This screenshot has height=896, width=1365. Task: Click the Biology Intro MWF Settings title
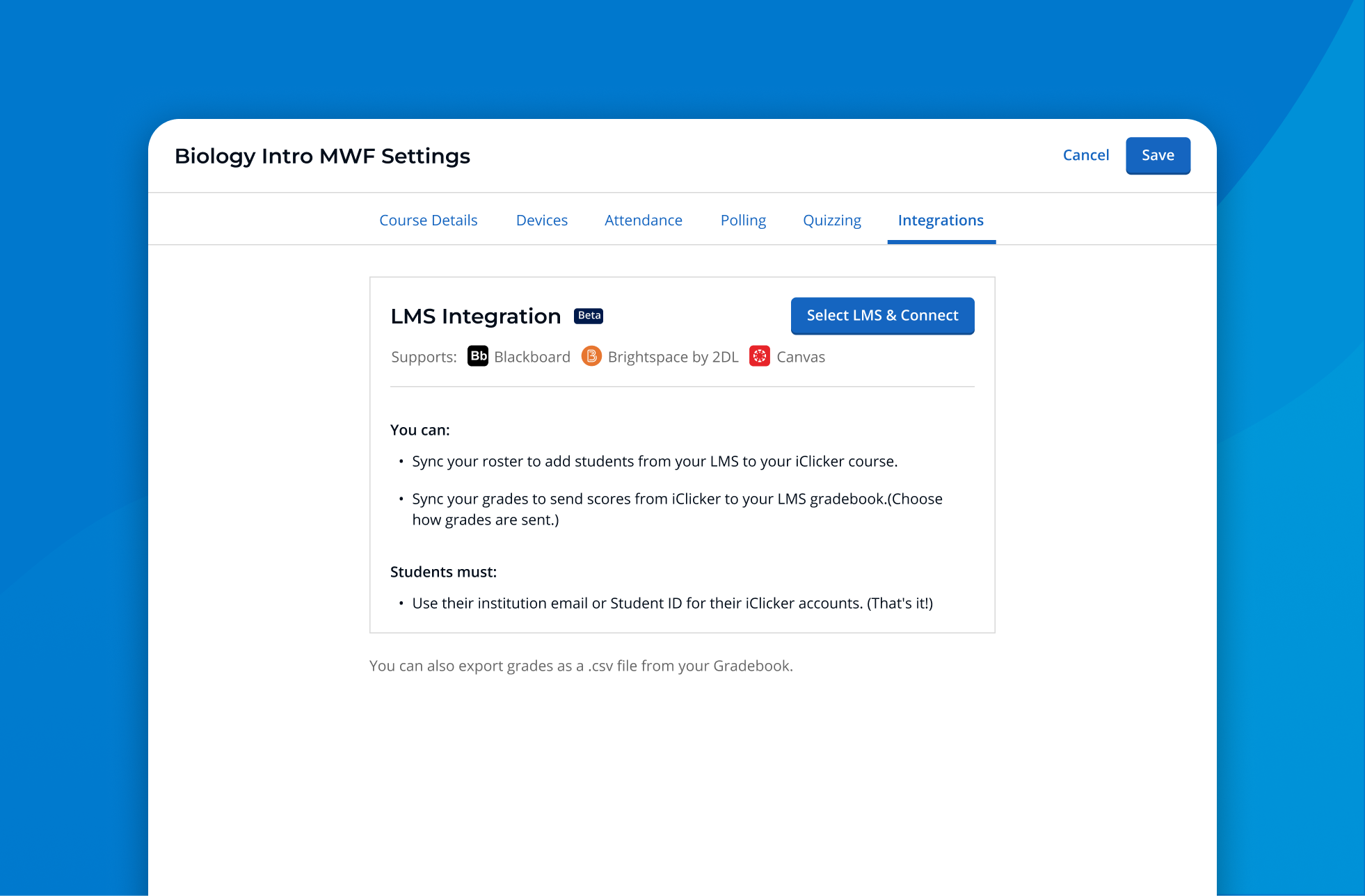tap(322, 156)
